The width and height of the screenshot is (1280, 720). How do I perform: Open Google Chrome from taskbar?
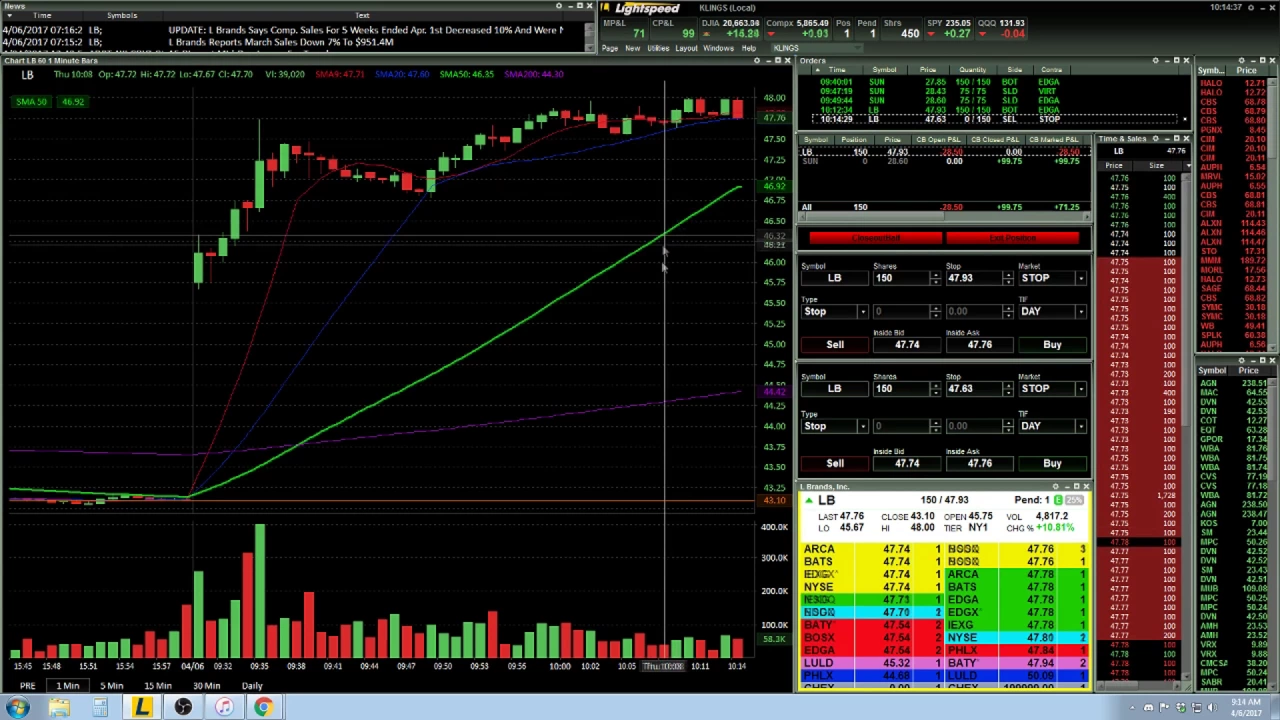pos(263,707)
